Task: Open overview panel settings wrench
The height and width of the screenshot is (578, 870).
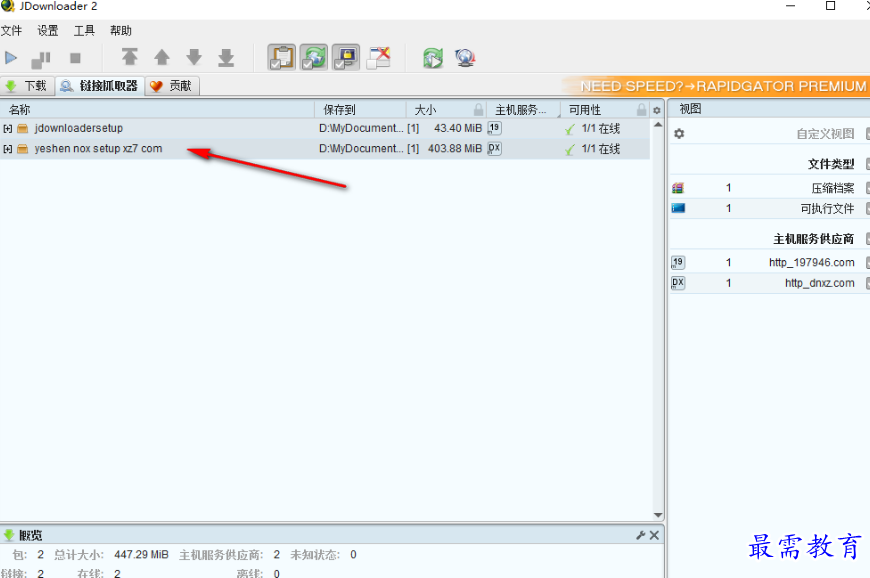Action: pyautogui.click(x=640, y=535)
